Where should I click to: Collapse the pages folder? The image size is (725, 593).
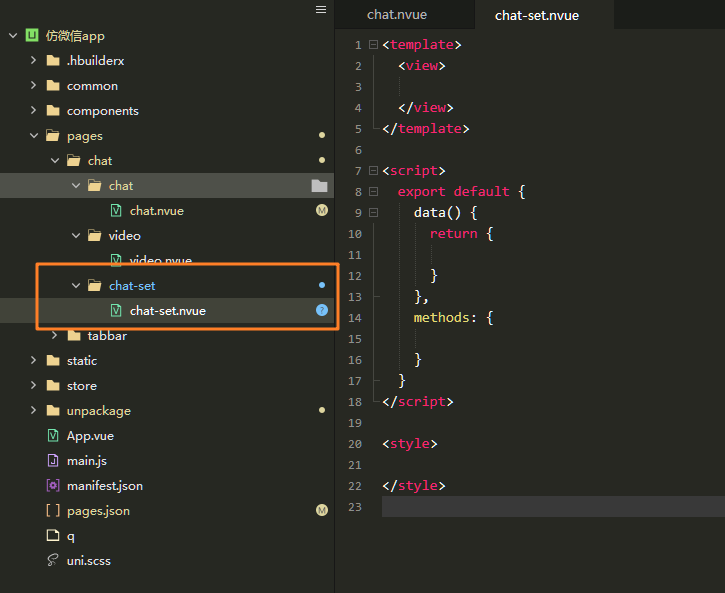pyautogui.click(x=34, y=135)
